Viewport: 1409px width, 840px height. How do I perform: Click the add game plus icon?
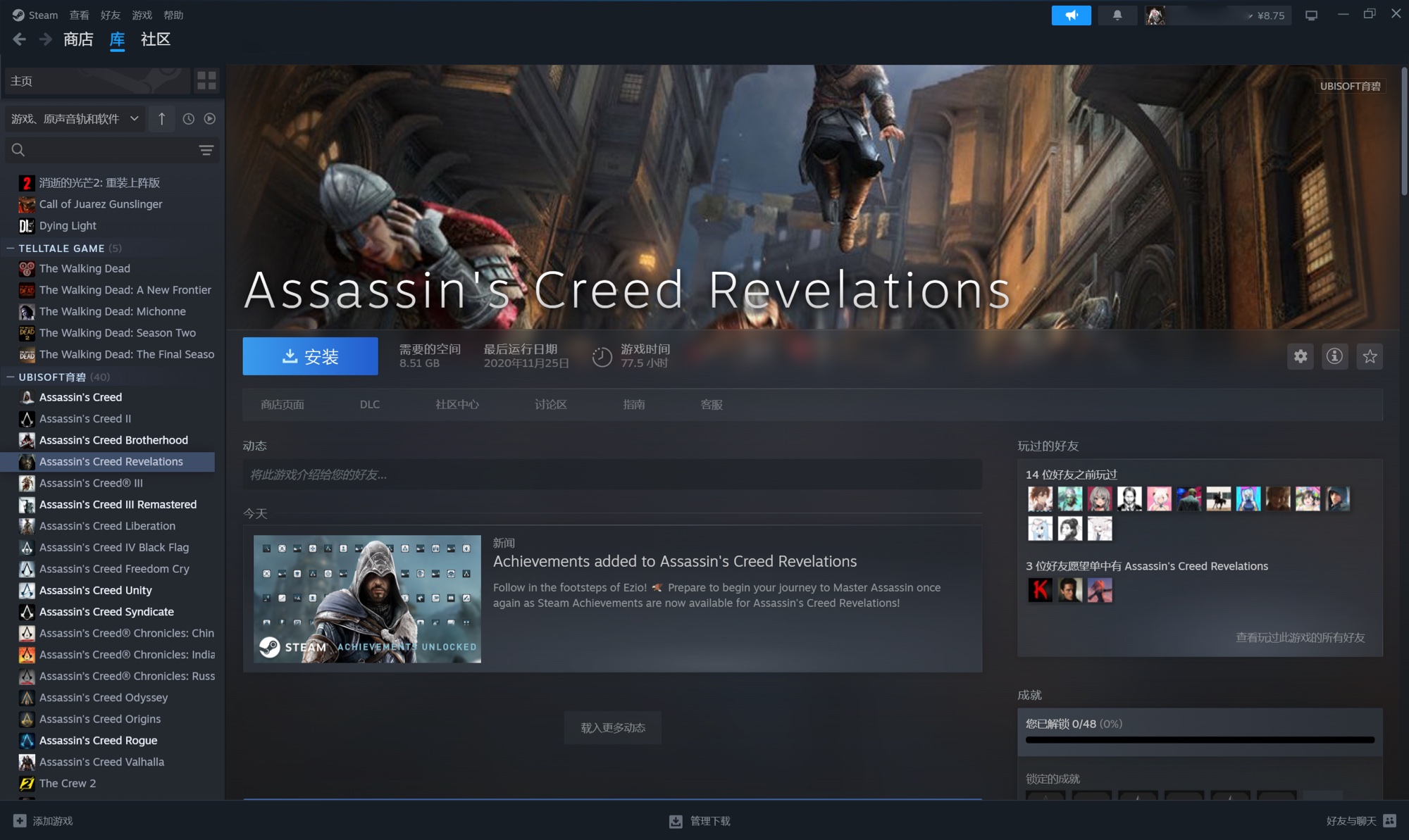pyautogui.click(x=20, y=821)
